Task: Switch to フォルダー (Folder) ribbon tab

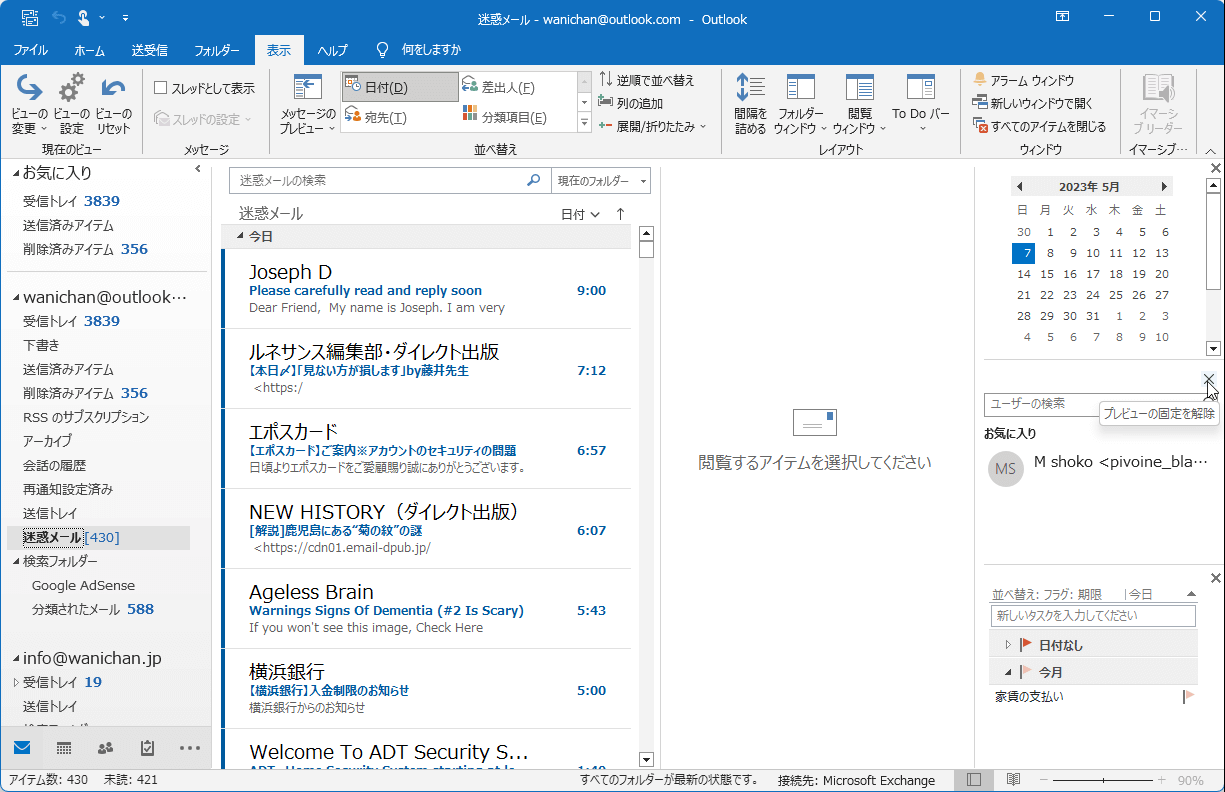Action: [x=216, y=50]
